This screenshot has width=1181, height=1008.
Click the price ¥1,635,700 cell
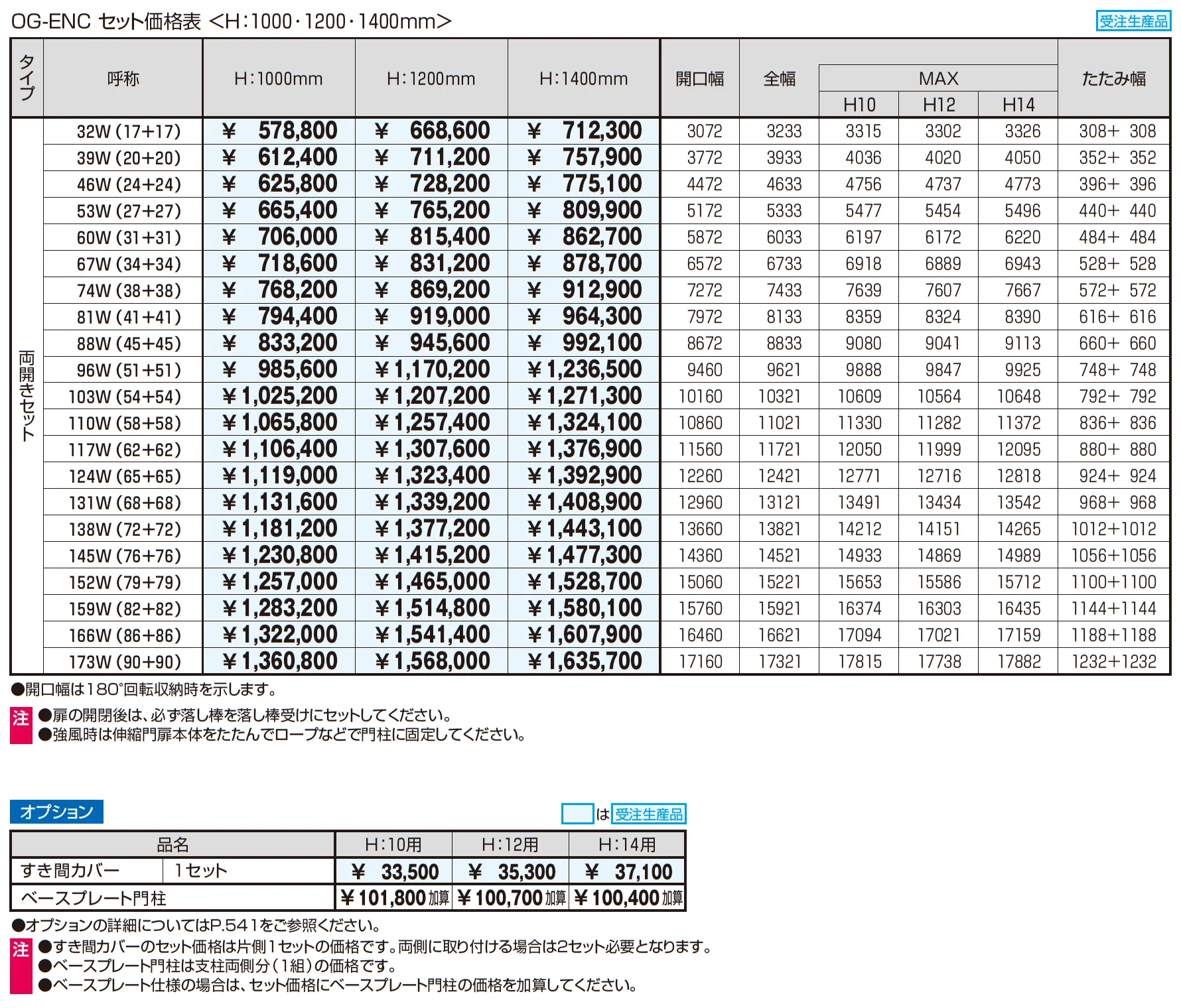[x=584, y=662]
